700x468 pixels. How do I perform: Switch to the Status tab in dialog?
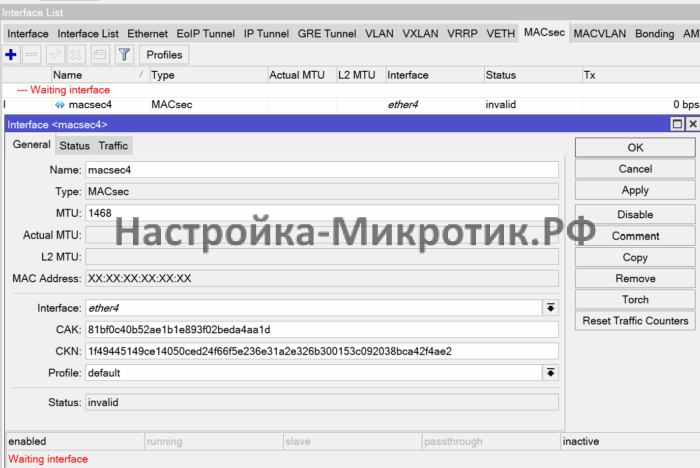point(75,146)
